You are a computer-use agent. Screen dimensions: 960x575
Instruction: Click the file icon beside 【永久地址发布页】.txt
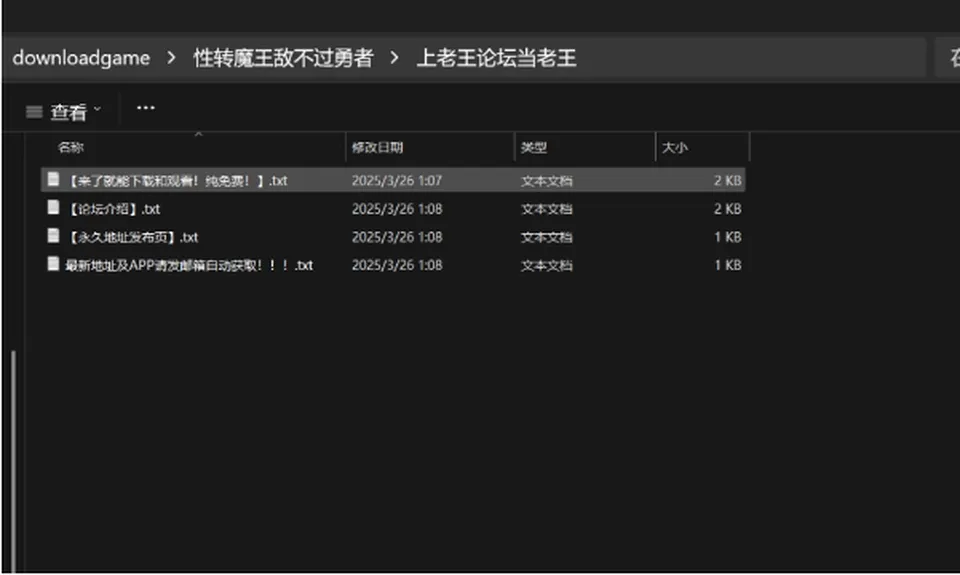click(x=53, y=236)
